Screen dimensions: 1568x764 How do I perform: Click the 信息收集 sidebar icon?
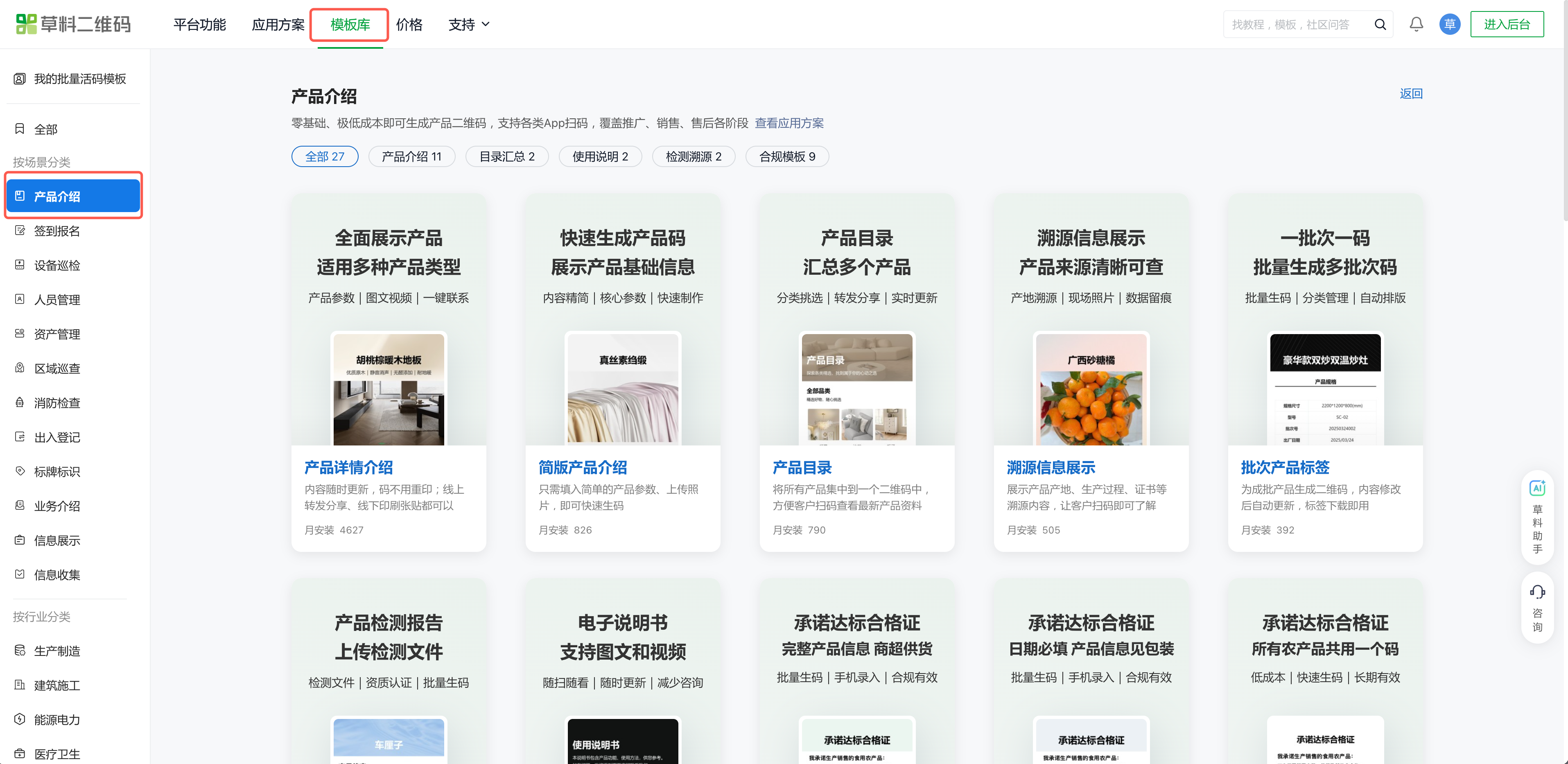pos(20,575)
